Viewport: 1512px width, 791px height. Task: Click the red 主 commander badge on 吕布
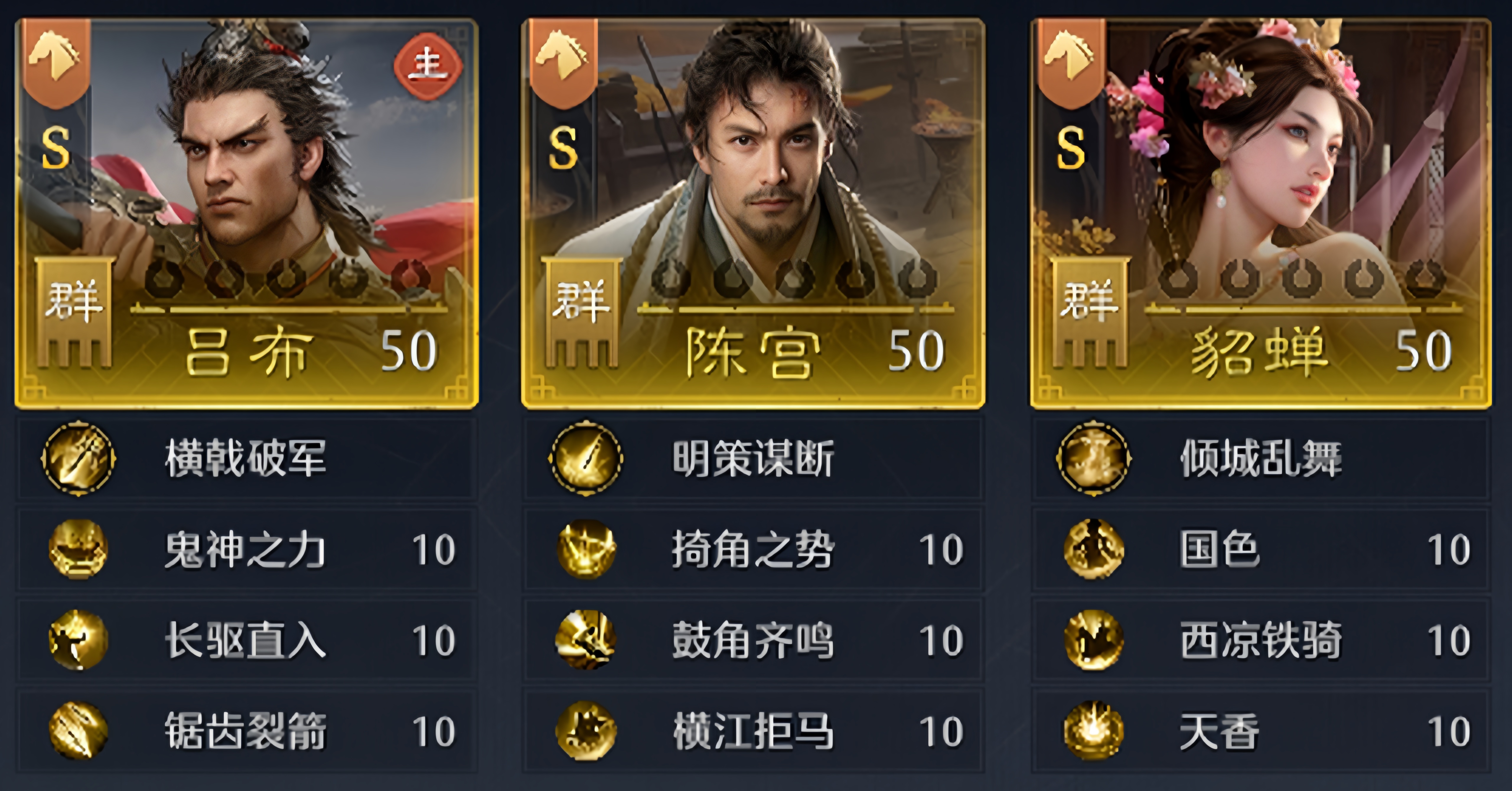pos(428,65)
